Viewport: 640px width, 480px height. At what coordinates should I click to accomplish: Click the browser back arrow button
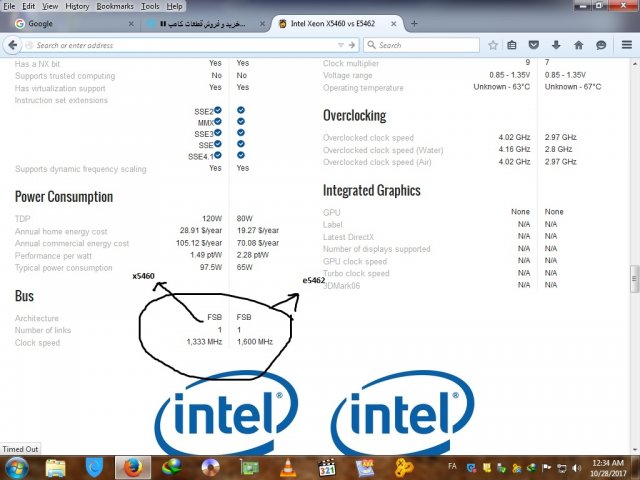(12, 45)
